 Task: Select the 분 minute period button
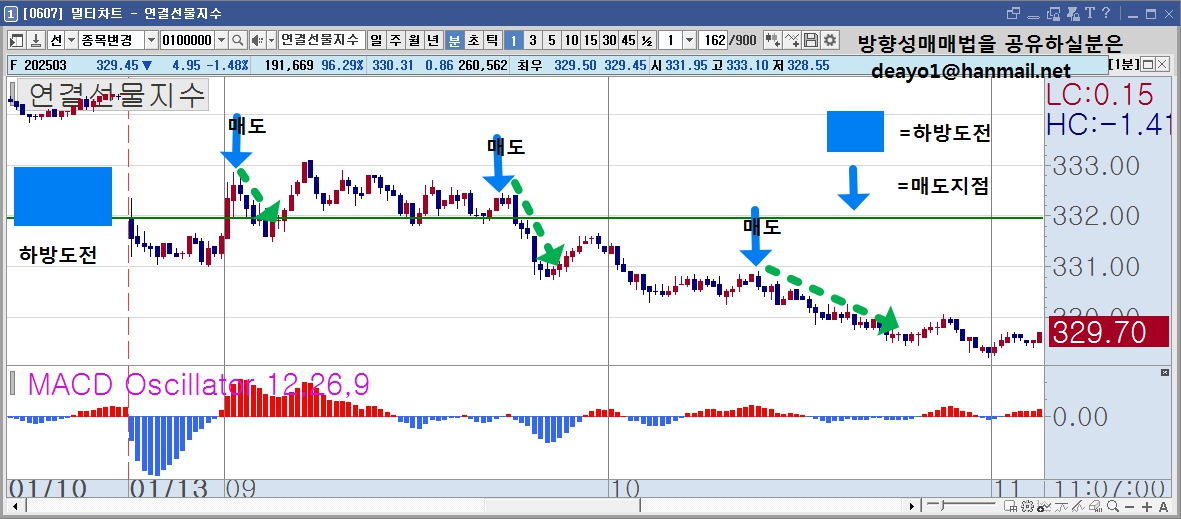(x=455, y=40)
